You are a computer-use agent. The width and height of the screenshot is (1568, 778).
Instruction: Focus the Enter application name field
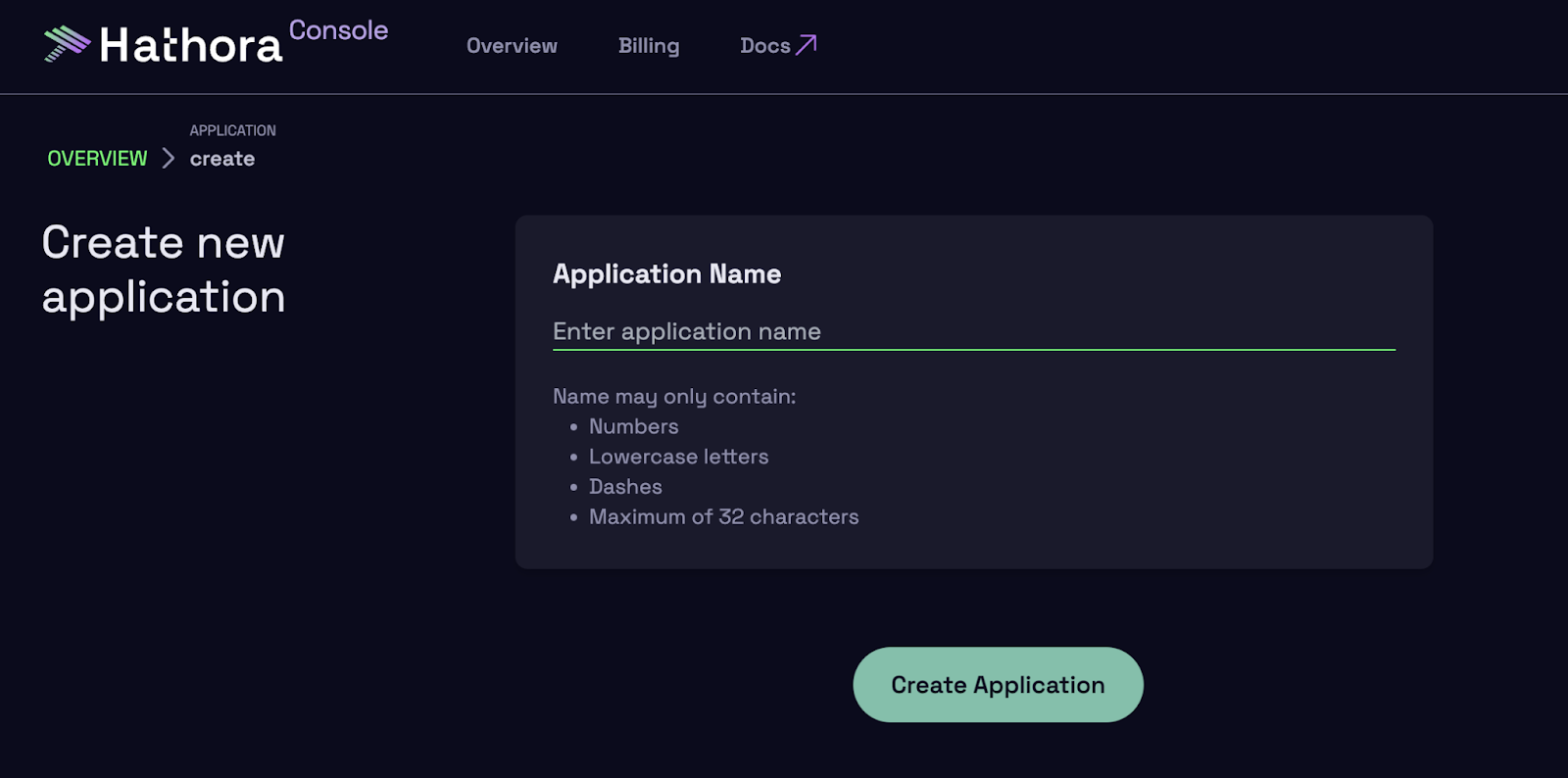(x=973, y=331)
